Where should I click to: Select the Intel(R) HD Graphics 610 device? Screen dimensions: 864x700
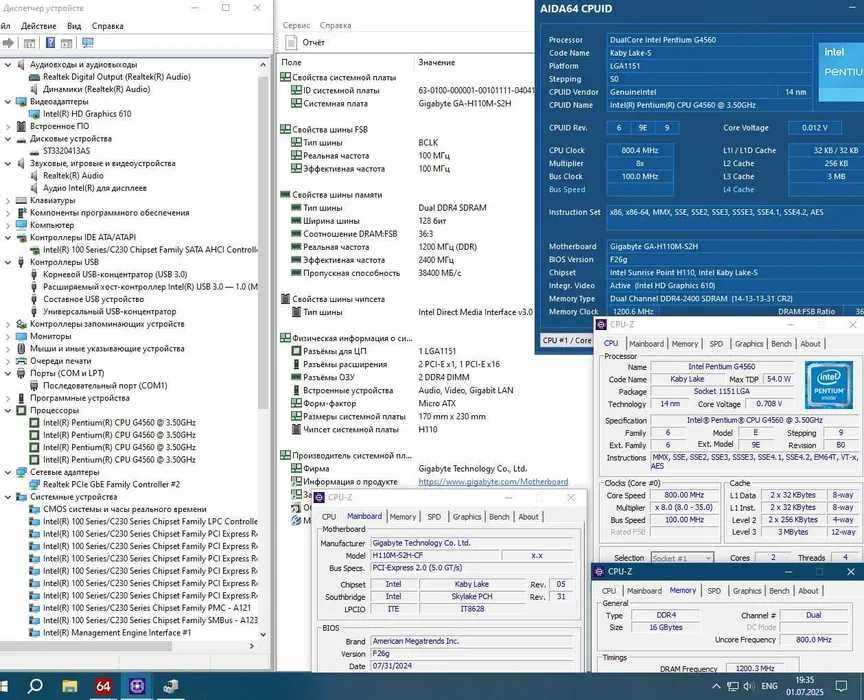(87, 114)
